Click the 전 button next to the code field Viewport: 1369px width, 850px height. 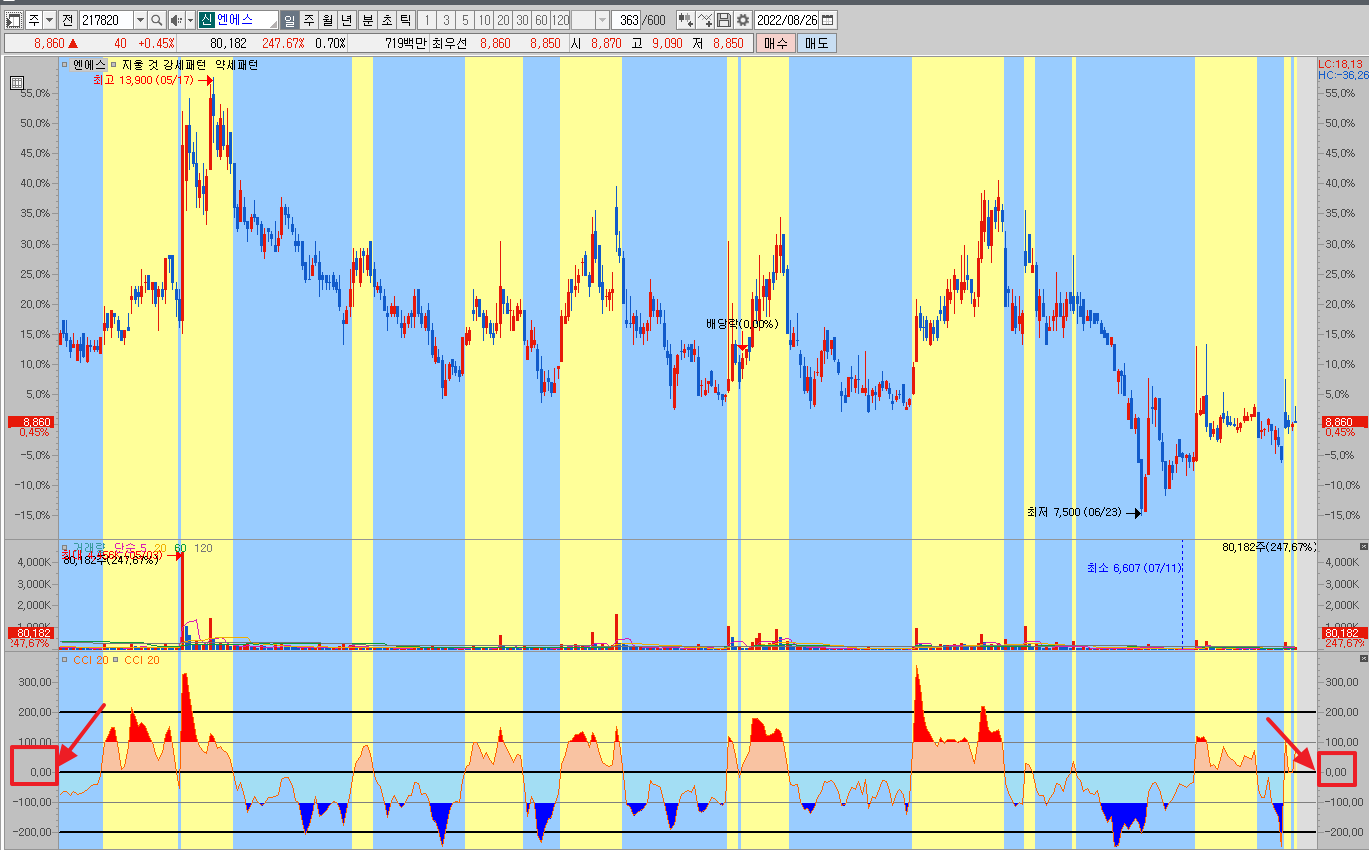click(67, 20)
